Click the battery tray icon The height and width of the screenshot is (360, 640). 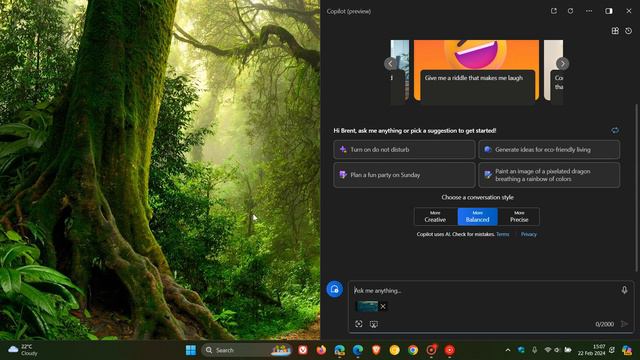pyautogui.click(x=568, y=350)
